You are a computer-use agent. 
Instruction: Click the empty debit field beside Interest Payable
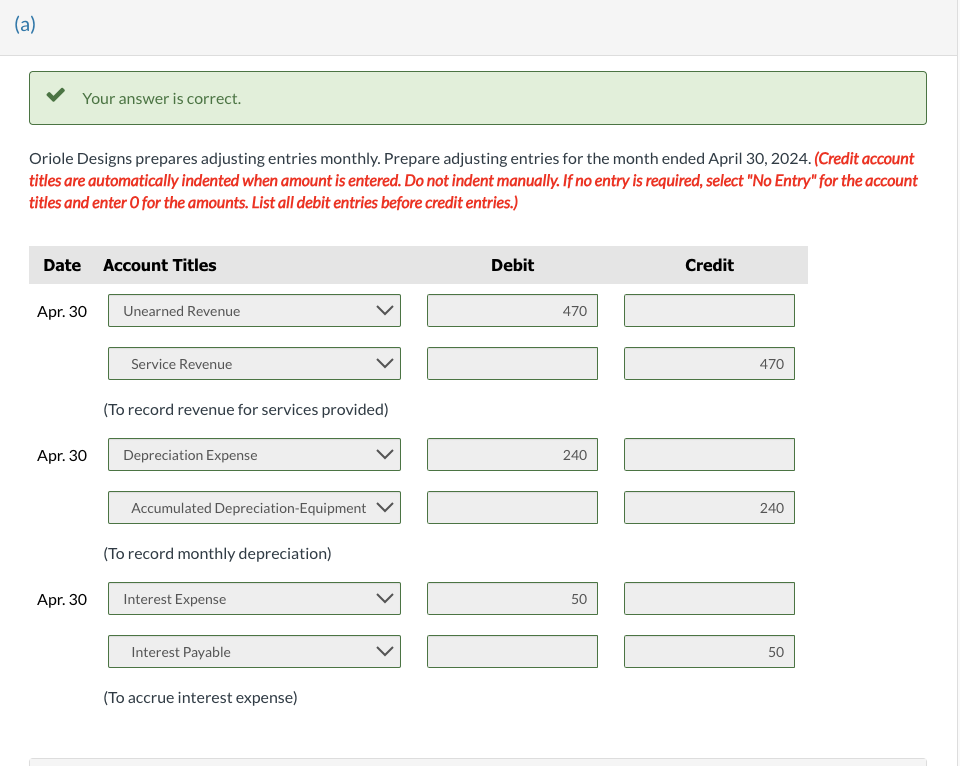512,651
